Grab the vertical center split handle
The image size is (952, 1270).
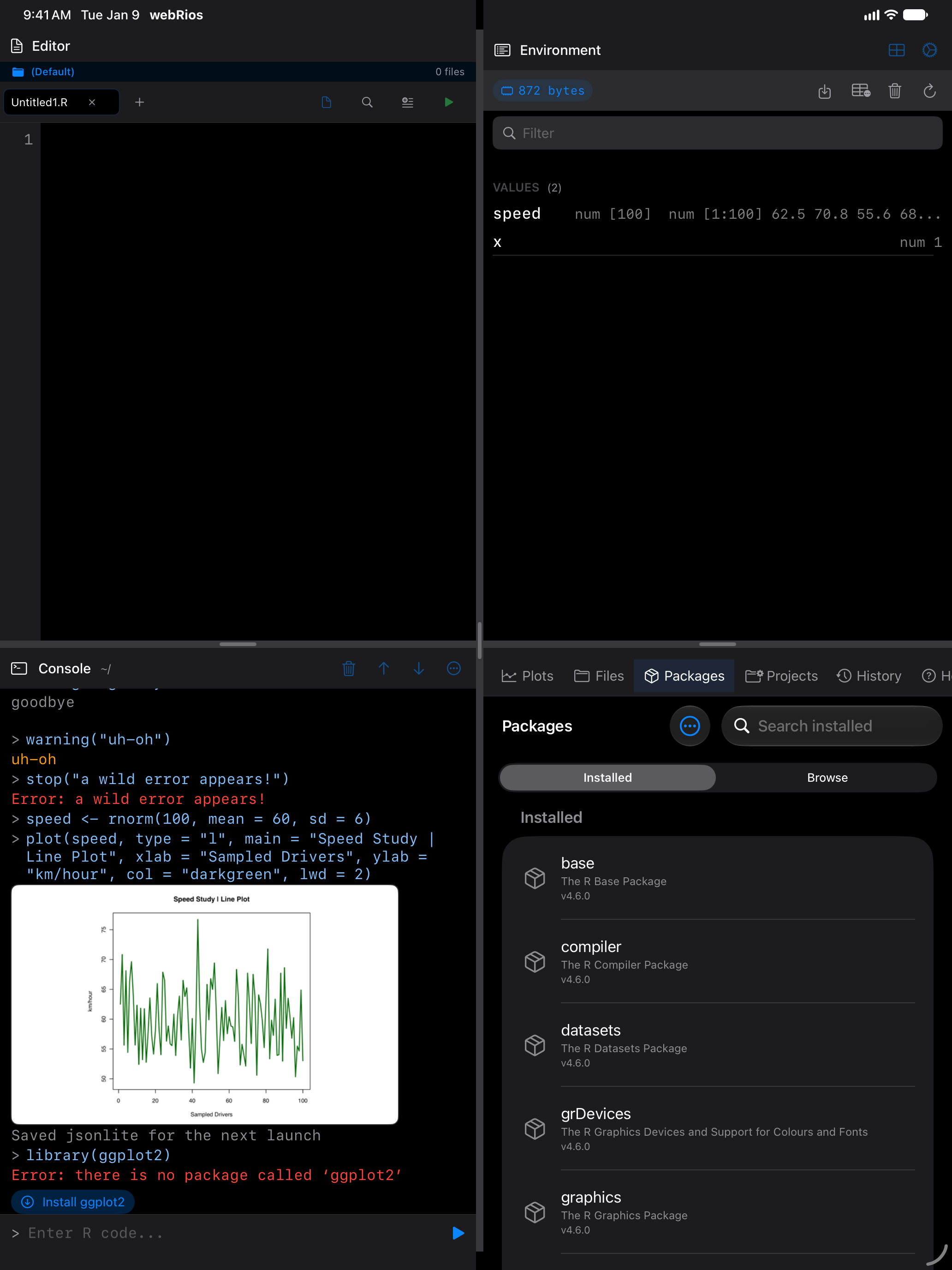(480, 640)
